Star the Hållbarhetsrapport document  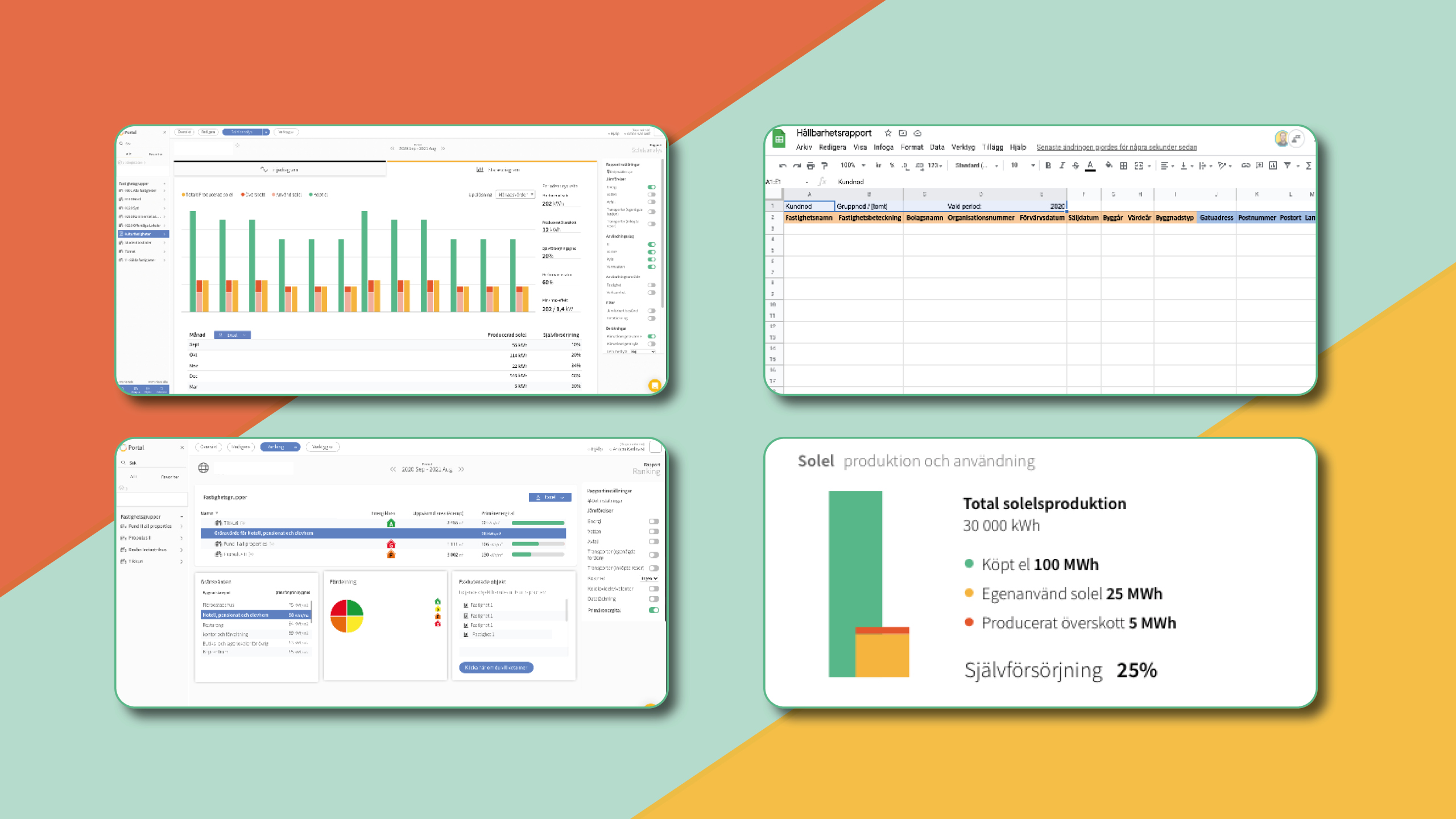point(888,133)
